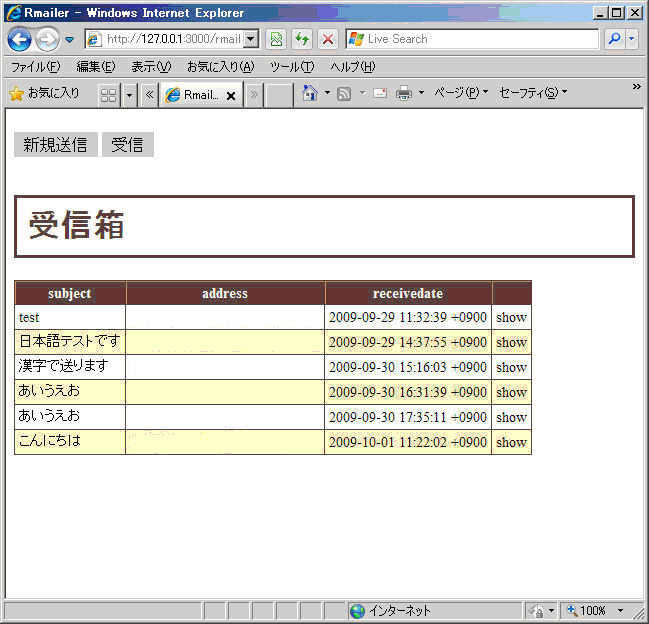Click the date 2009-09-29 11:32:39 cell
649x624 pixels.
point(408,317)
